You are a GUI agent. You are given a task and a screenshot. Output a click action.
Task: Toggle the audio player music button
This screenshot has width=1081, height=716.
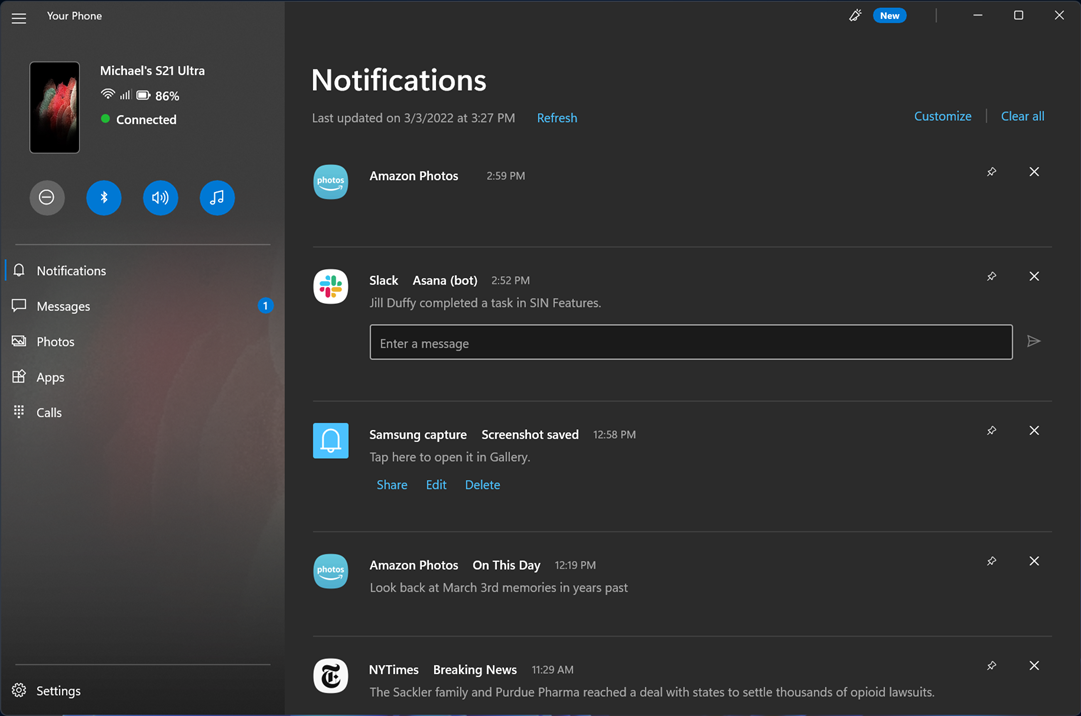point(217,198)
